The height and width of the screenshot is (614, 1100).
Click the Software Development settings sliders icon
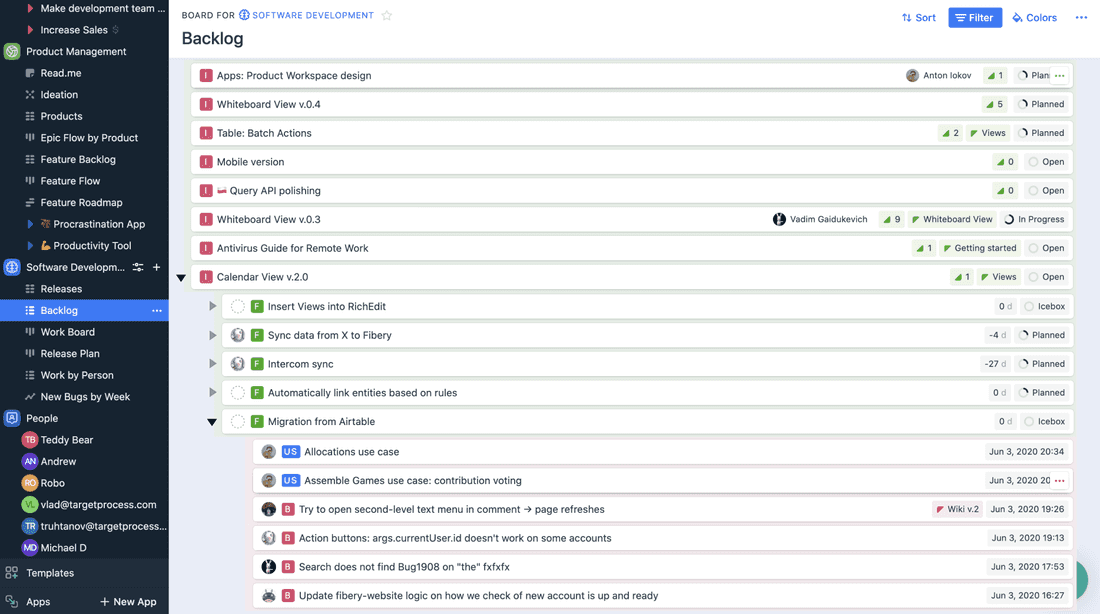[x=138, y=267]
